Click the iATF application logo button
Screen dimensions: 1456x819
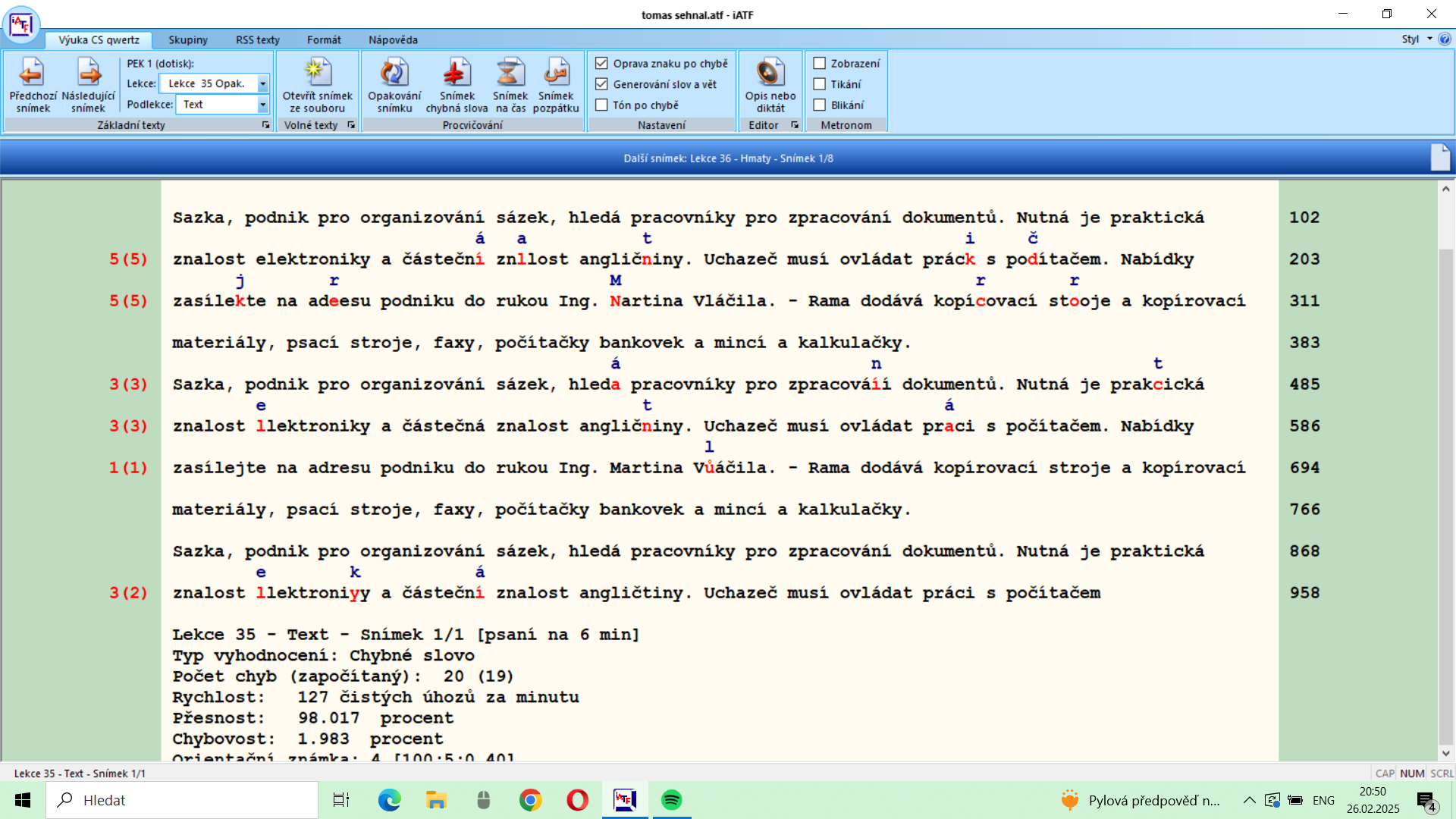21,24
